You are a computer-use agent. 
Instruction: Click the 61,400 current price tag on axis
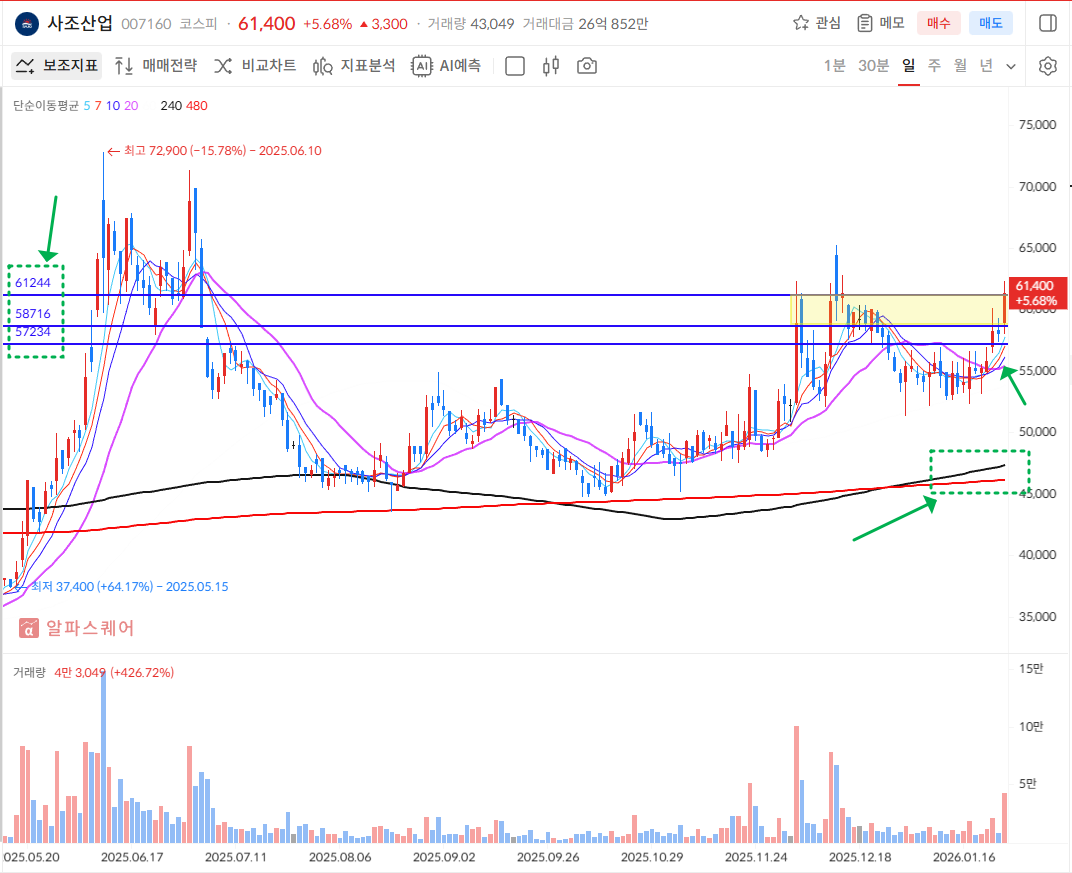(x=1034, y=292)
